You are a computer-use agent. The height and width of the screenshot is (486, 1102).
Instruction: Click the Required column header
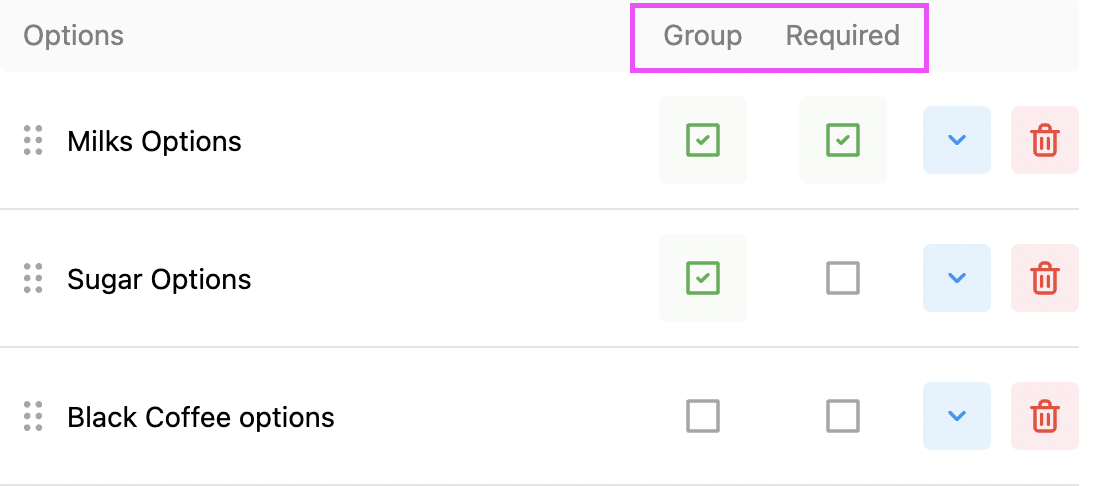[x=843, y=35]
